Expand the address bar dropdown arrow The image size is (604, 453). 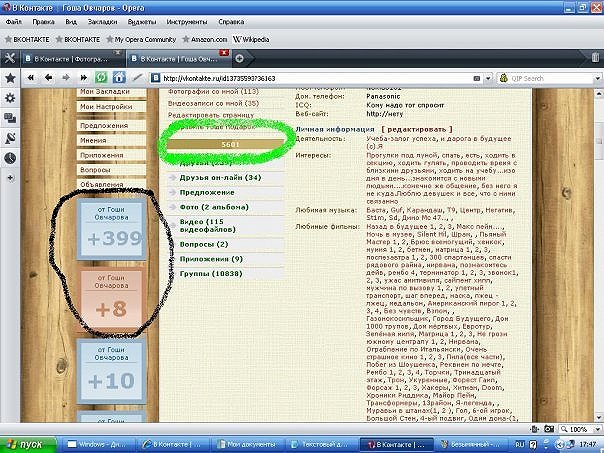[x=488, y=78]
